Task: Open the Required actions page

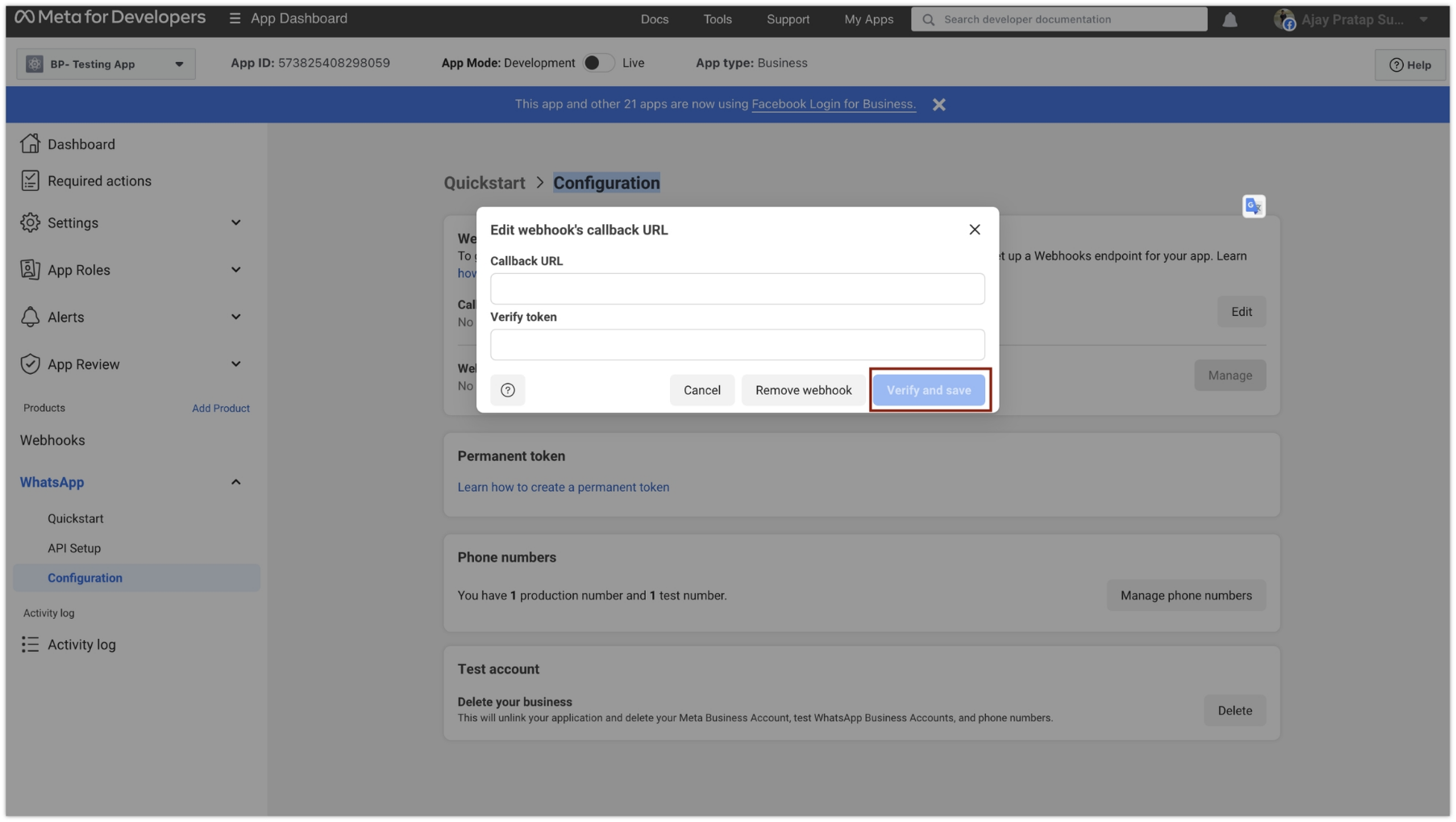Action: [99, 181]
